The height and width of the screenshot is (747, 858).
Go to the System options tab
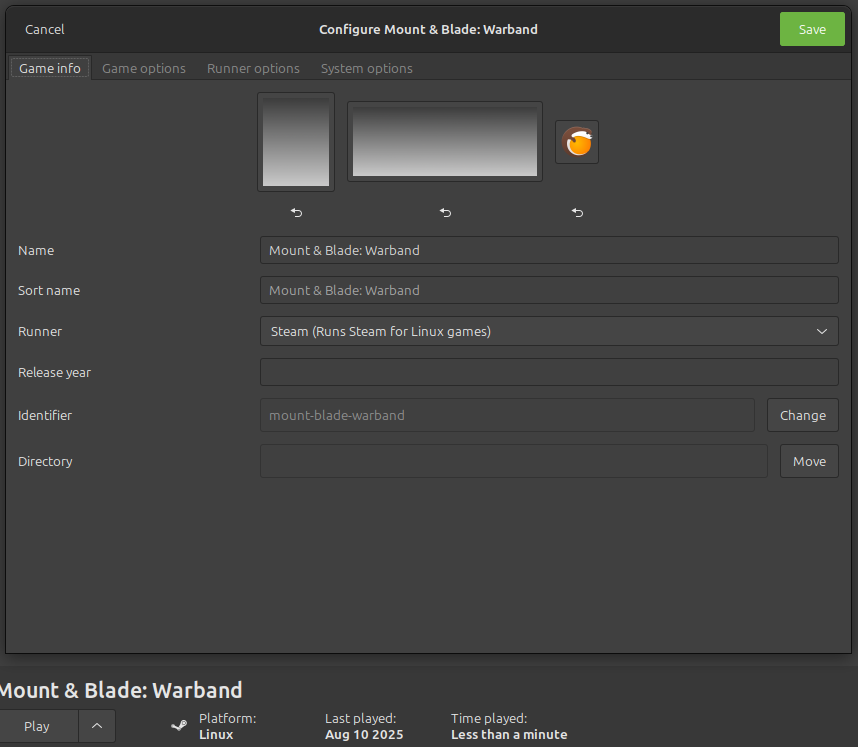click(366, 68)
